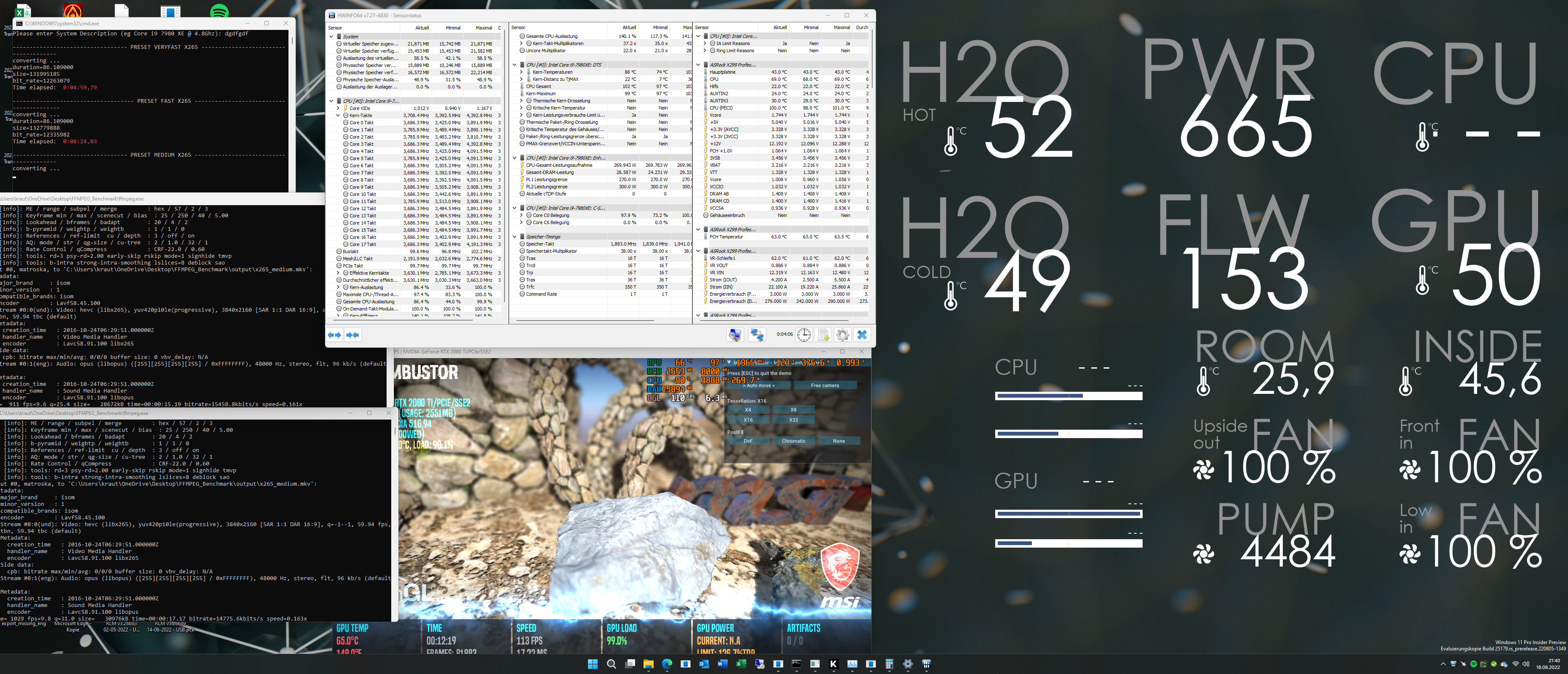Open the volume speaker tray icon
The height and width of the screenshot is (674, 1568).
pyautogui.click(x=1526, y=663)
